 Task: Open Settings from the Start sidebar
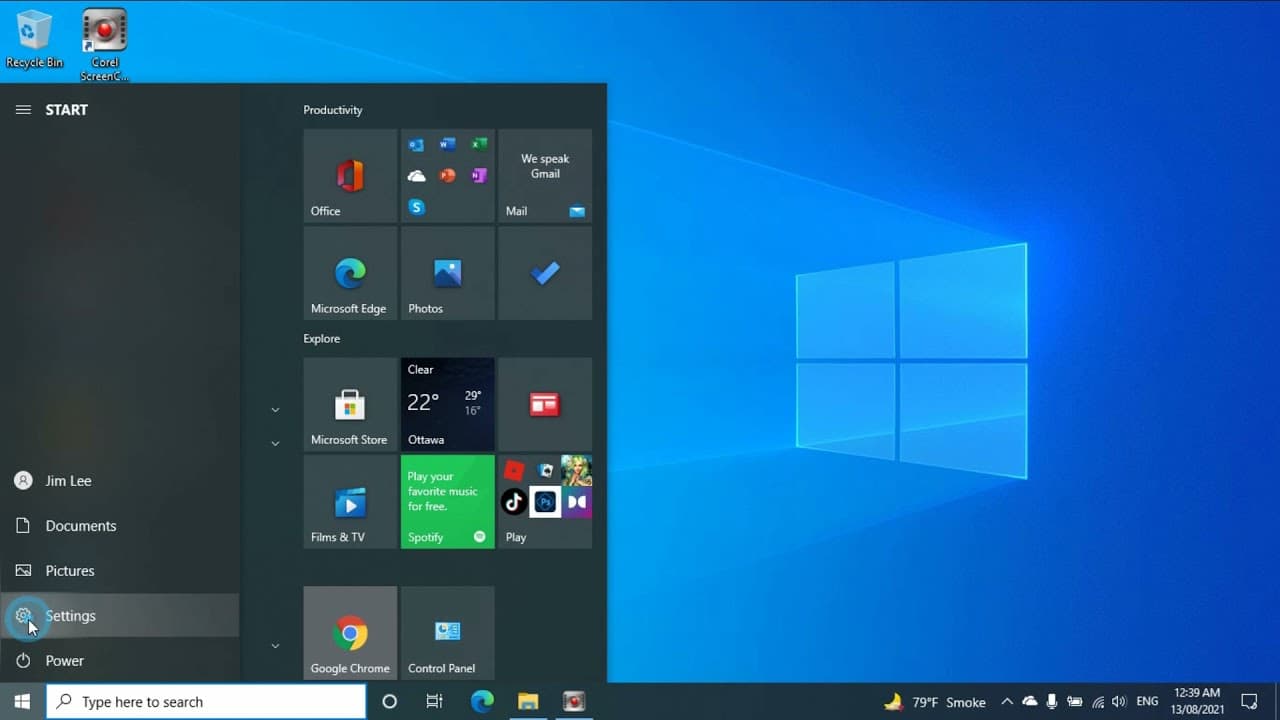click(120, 616)
